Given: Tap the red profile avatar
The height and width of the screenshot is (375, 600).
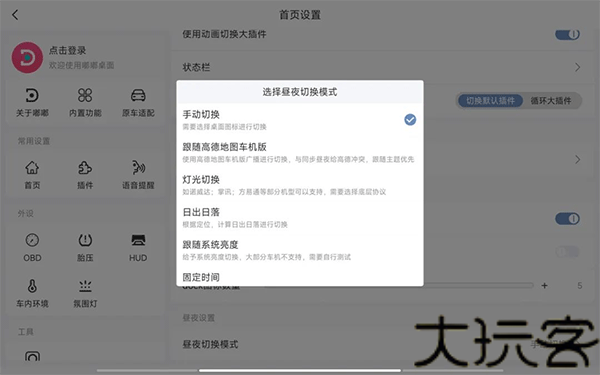Looking at the screenshot, I should tap(27, 58).
